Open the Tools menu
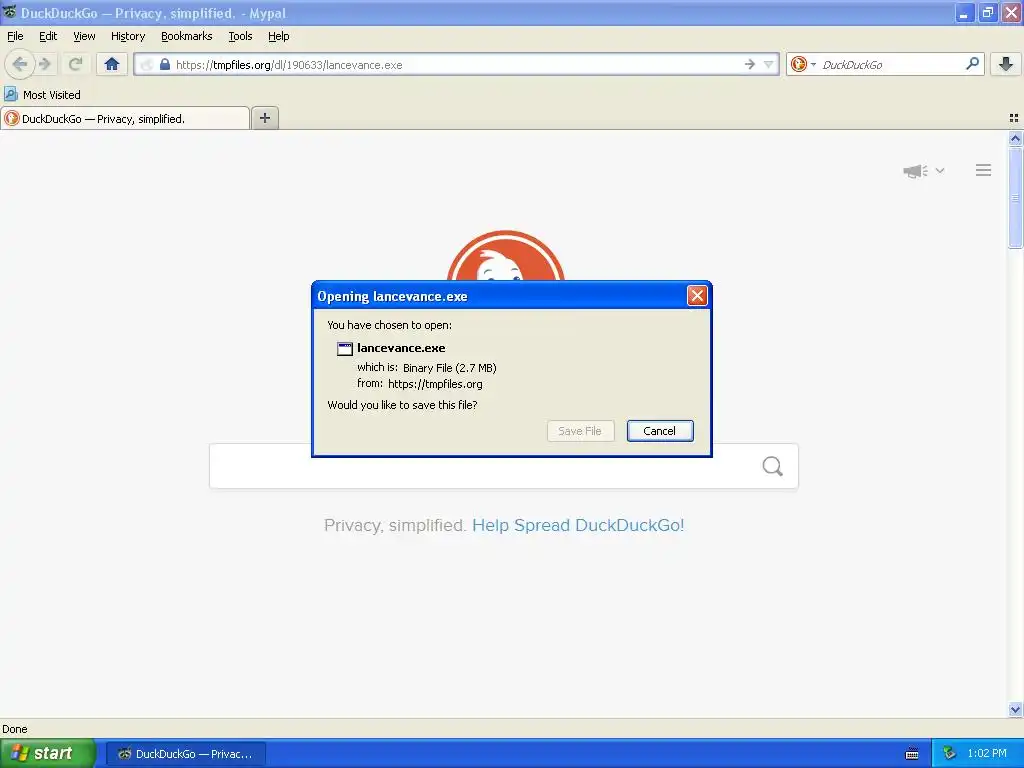 [240, 36]
